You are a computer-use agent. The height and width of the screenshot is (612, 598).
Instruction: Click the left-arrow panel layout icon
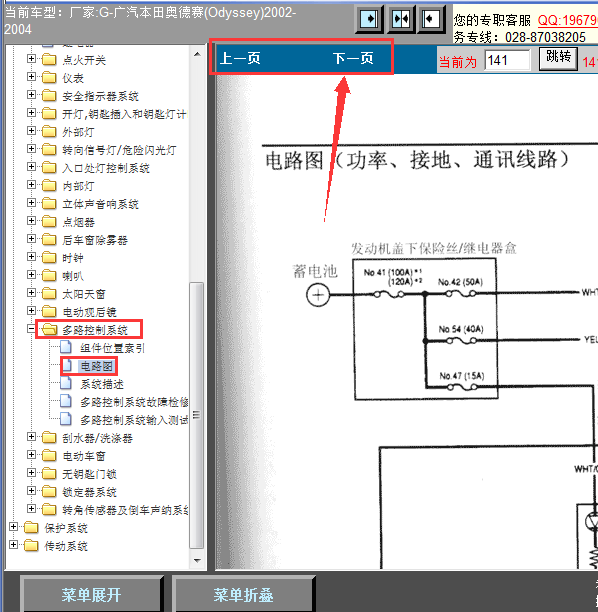431,19
